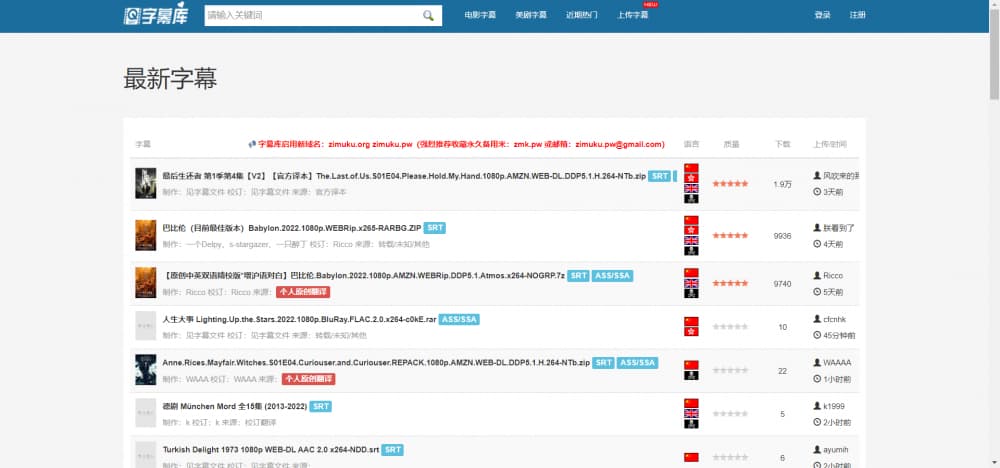Click the 注册 link
Viewport: 1000px width, 468px height.
[857, 15]
